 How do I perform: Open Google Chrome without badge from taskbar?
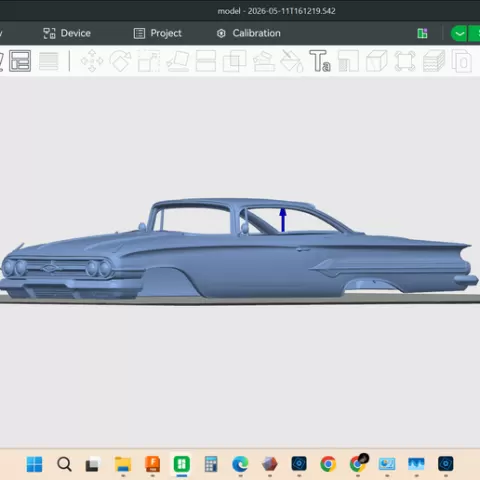tap(328, 464)
